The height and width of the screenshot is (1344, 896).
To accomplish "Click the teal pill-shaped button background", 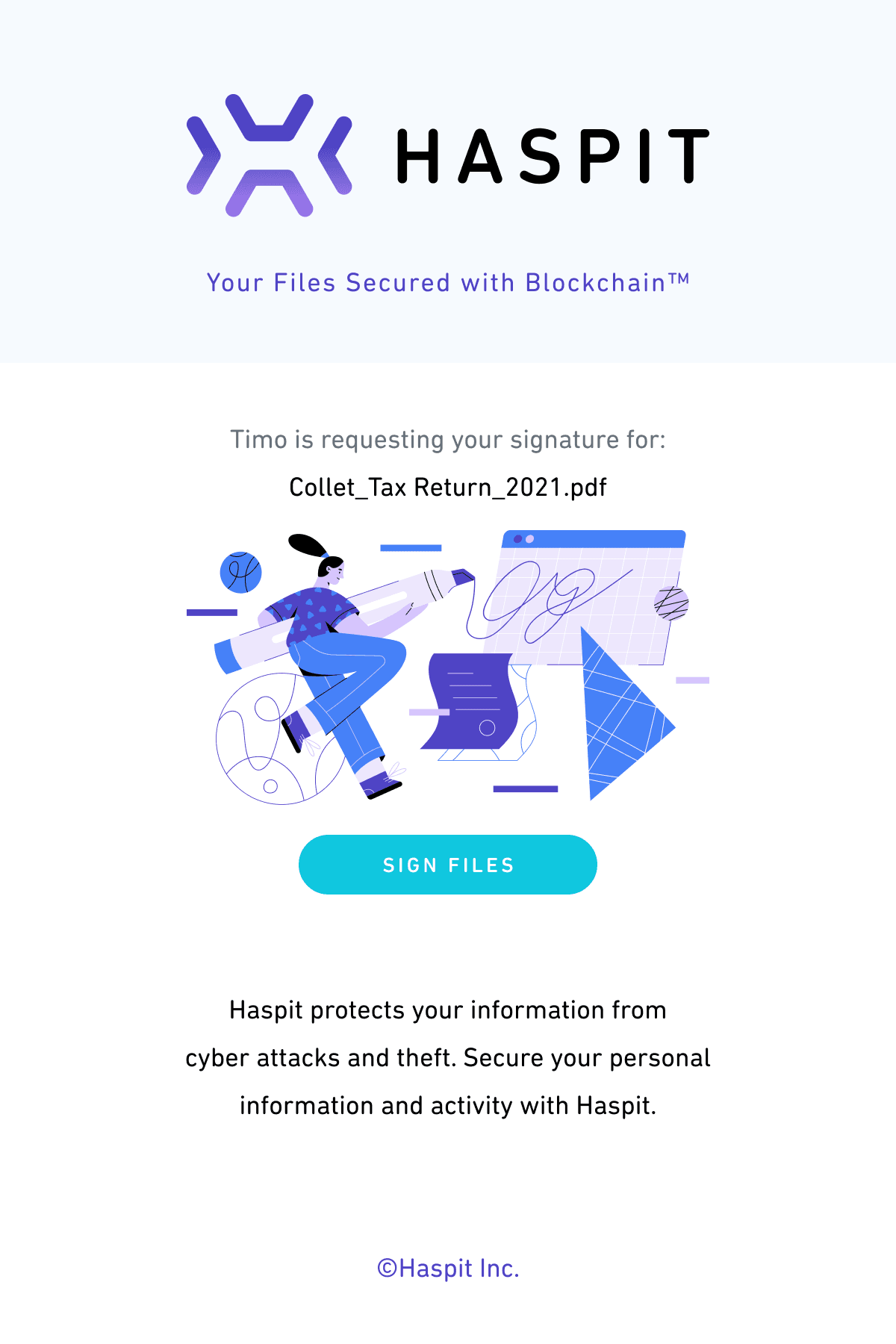I will [x=448, y=864].
